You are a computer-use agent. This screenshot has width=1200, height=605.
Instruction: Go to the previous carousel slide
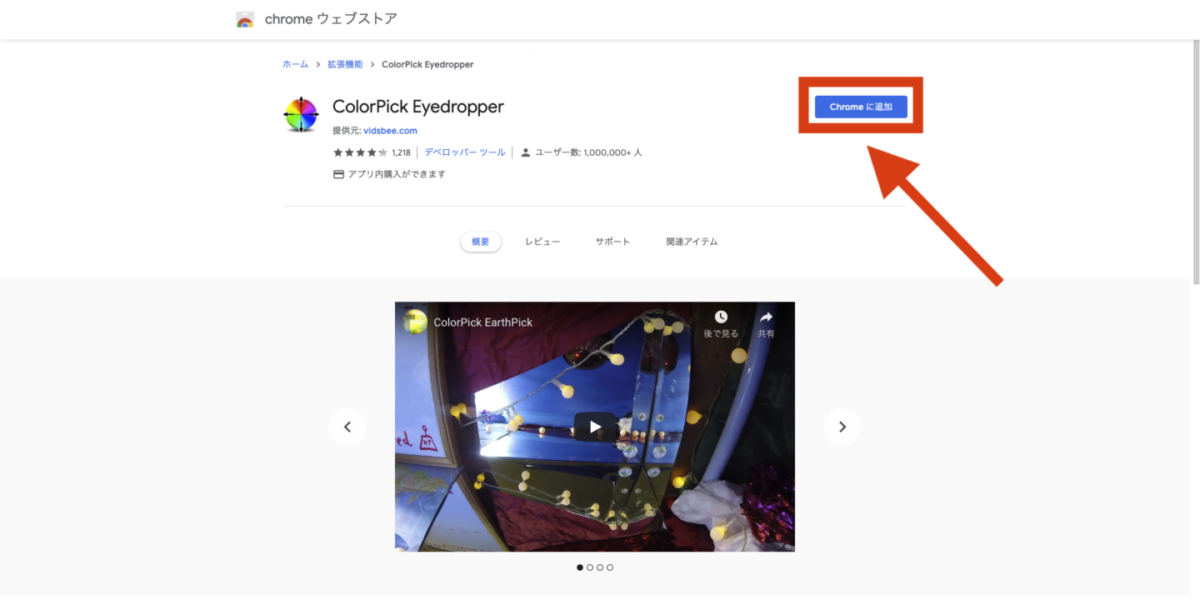tap(347, 427)
